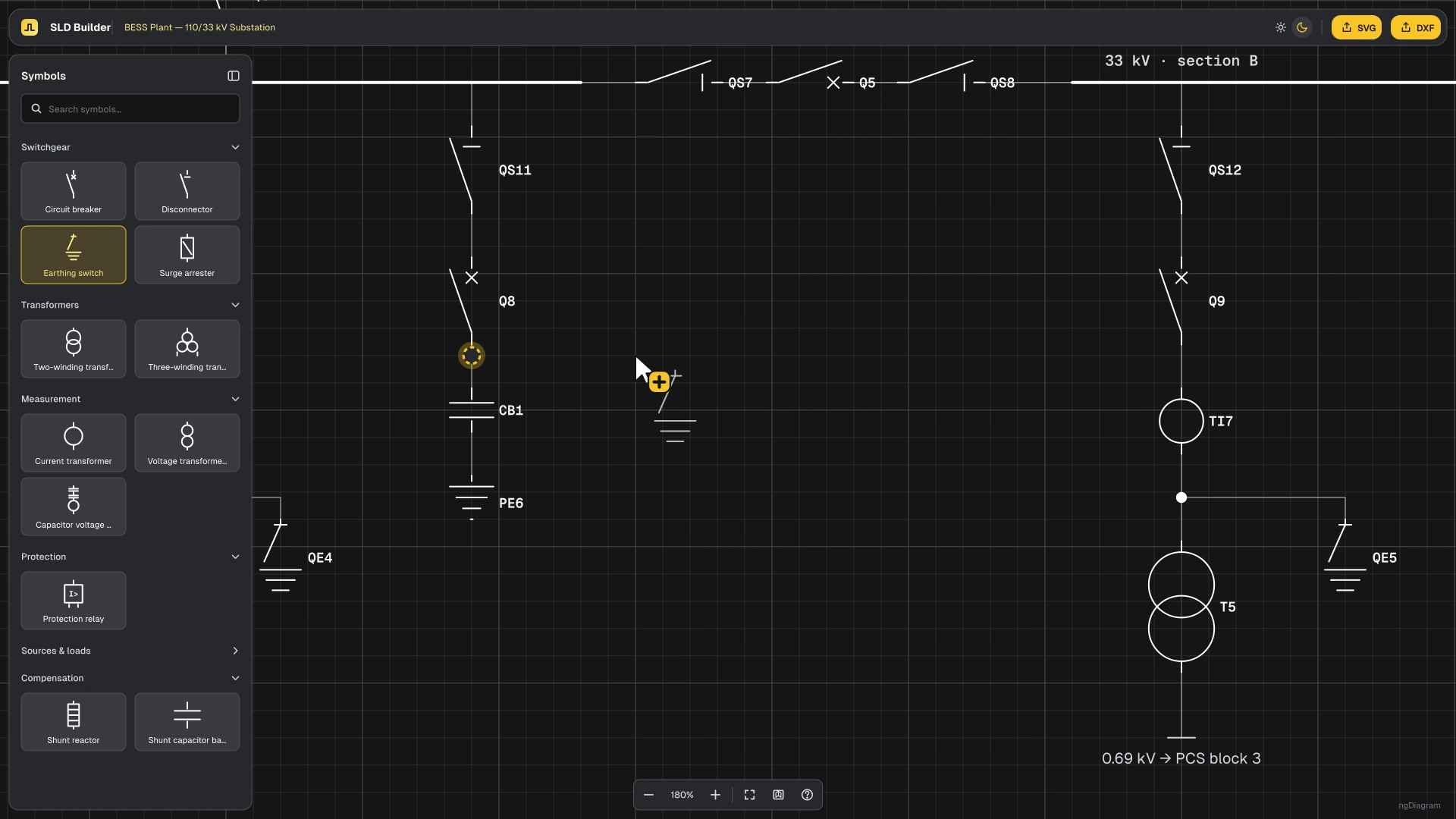Select the Three-winding transformer symbol
Screen dimensions: 1456x819
(x=187, y=349)
